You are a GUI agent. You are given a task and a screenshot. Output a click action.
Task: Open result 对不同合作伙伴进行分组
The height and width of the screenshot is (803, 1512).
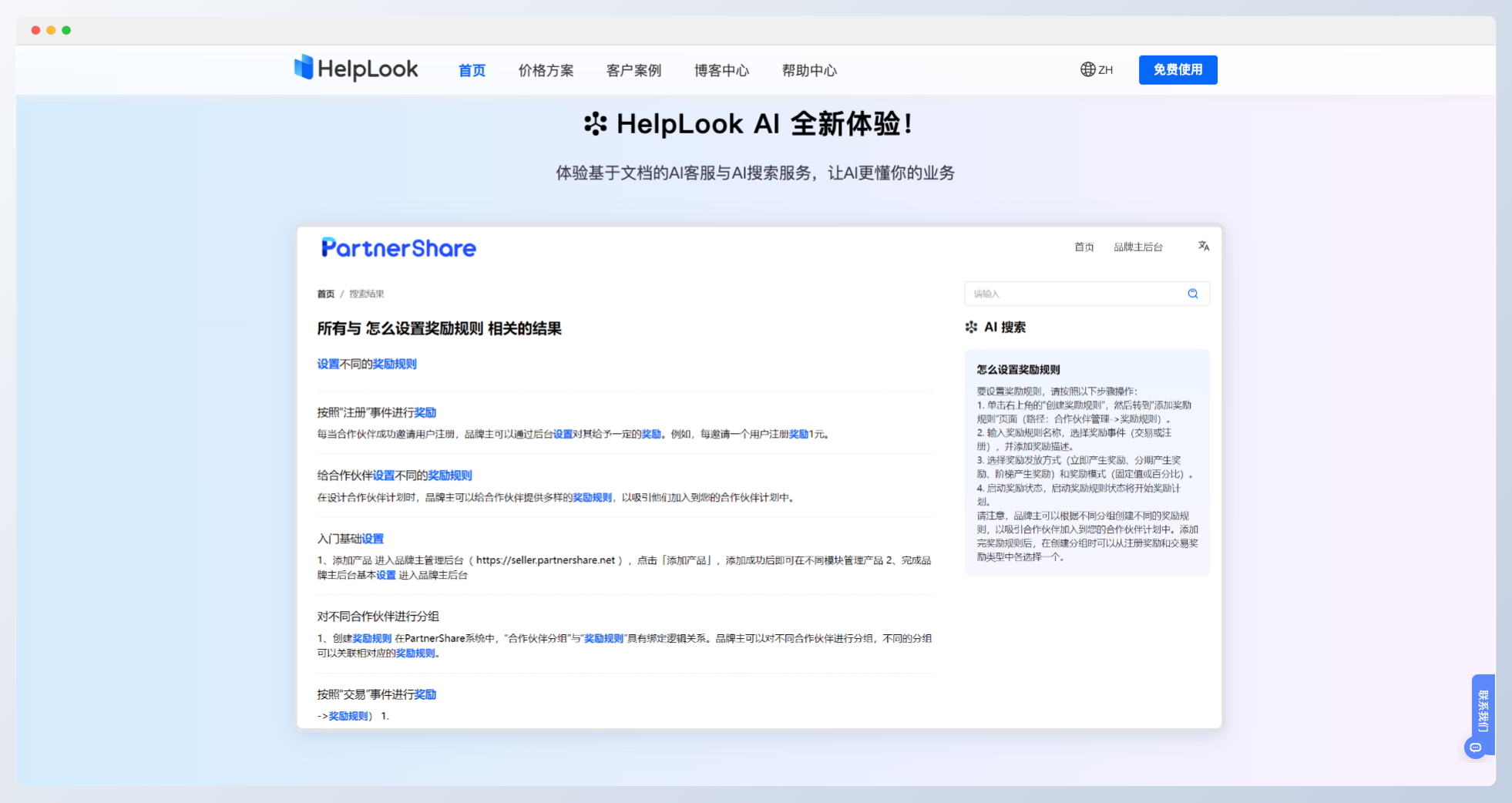(378, 617)
